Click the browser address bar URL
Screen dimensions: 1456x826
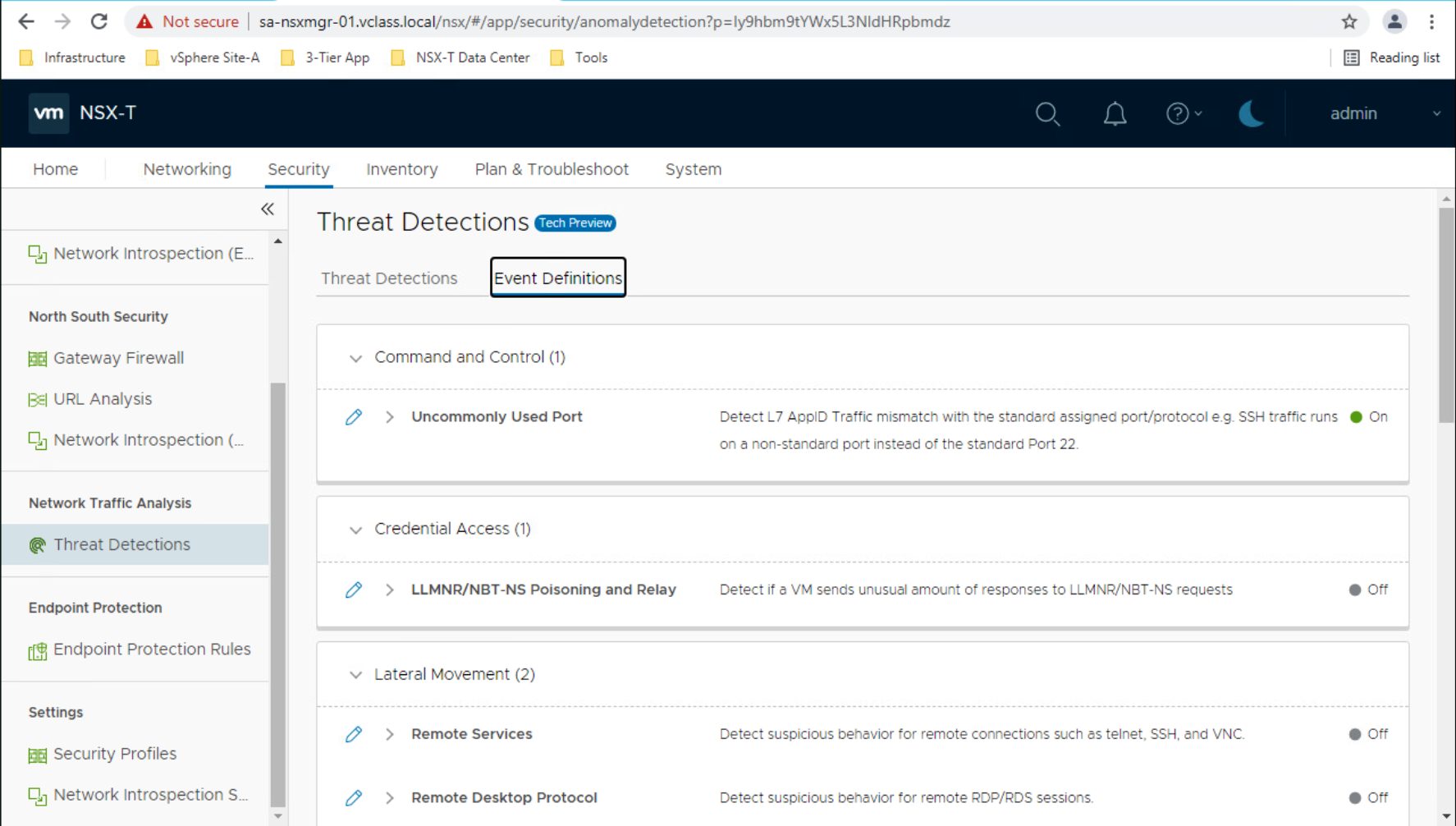tap(604, 21)
